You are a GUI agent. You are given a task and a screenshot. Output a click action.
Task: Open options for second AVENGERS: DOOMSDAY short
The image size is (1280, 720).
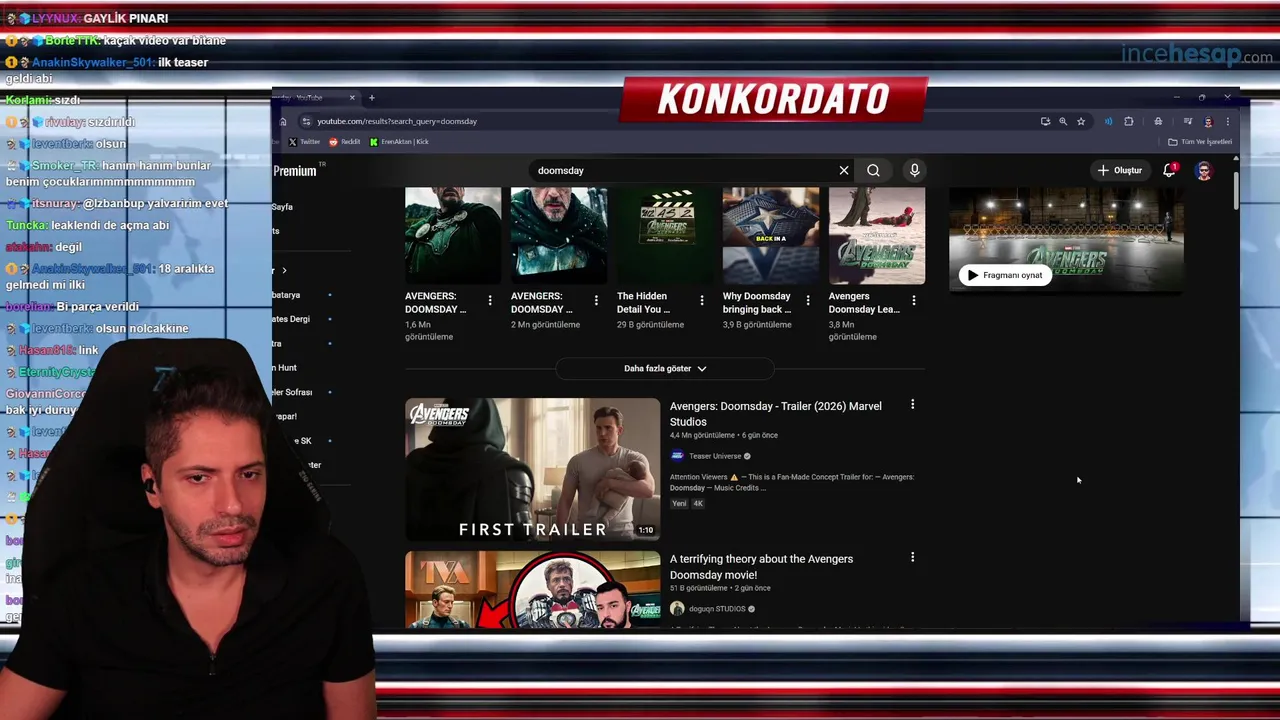(596, 300)
